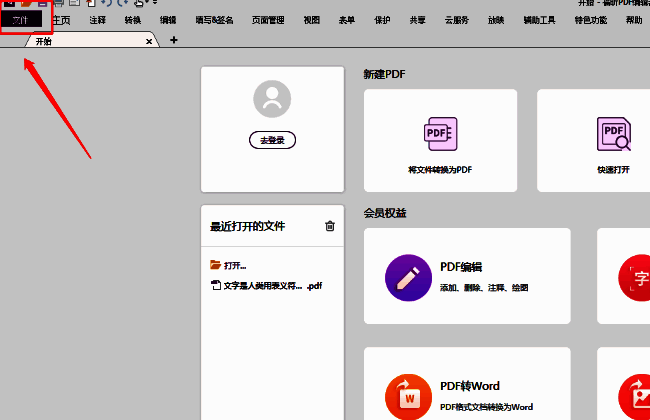
Task: Add a new tab with plus icon
Action: pyautogui.click(x=174, y=40)
